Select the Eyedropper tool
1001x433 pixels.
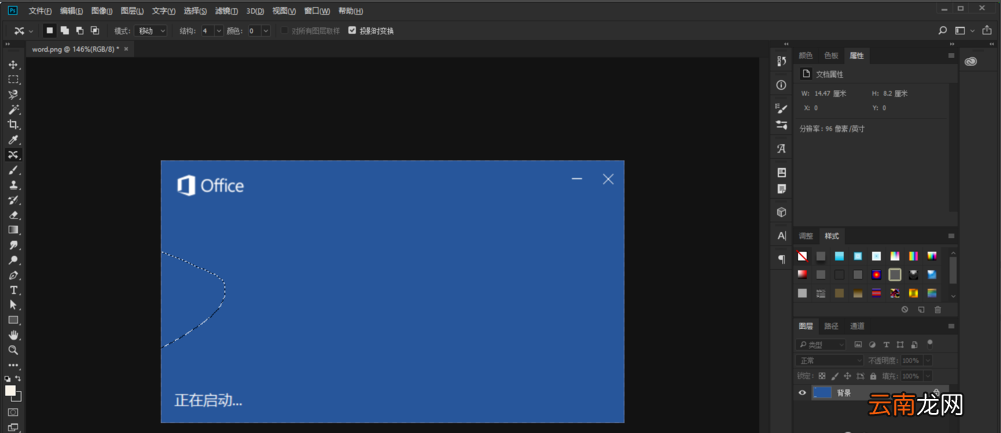click(x=13, y=140)
